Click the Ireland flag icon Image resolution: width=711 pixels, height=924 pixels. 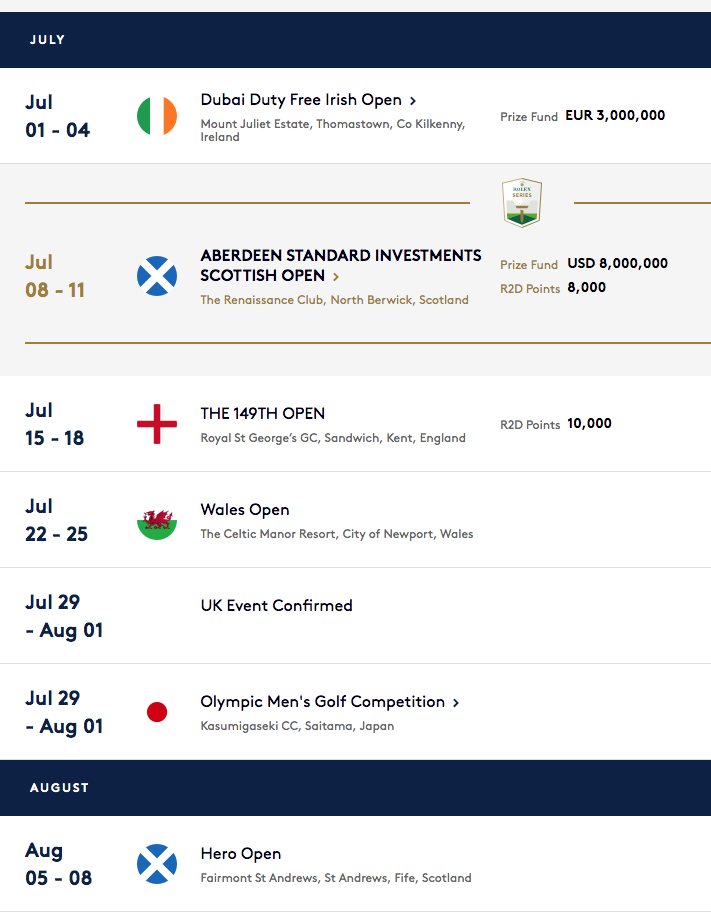point(157,116)
